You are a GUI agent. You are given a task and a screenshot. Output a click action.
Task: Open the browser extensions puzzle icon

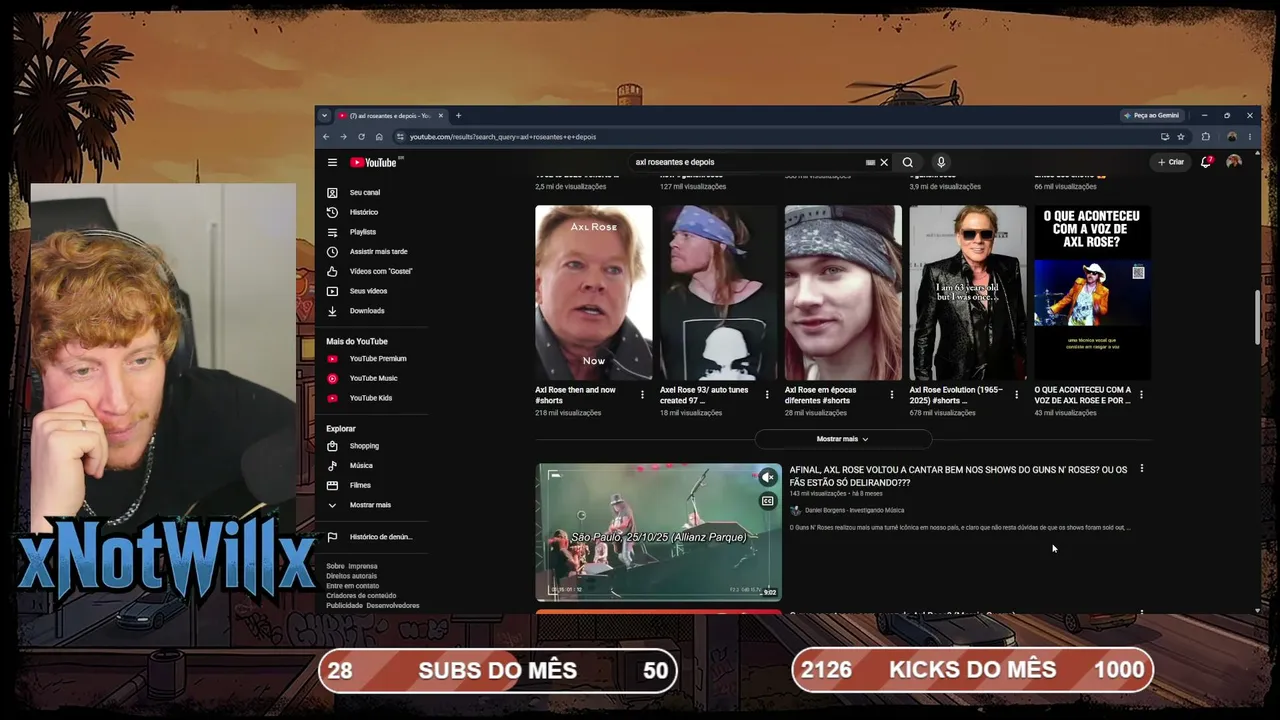point(1206,137)
